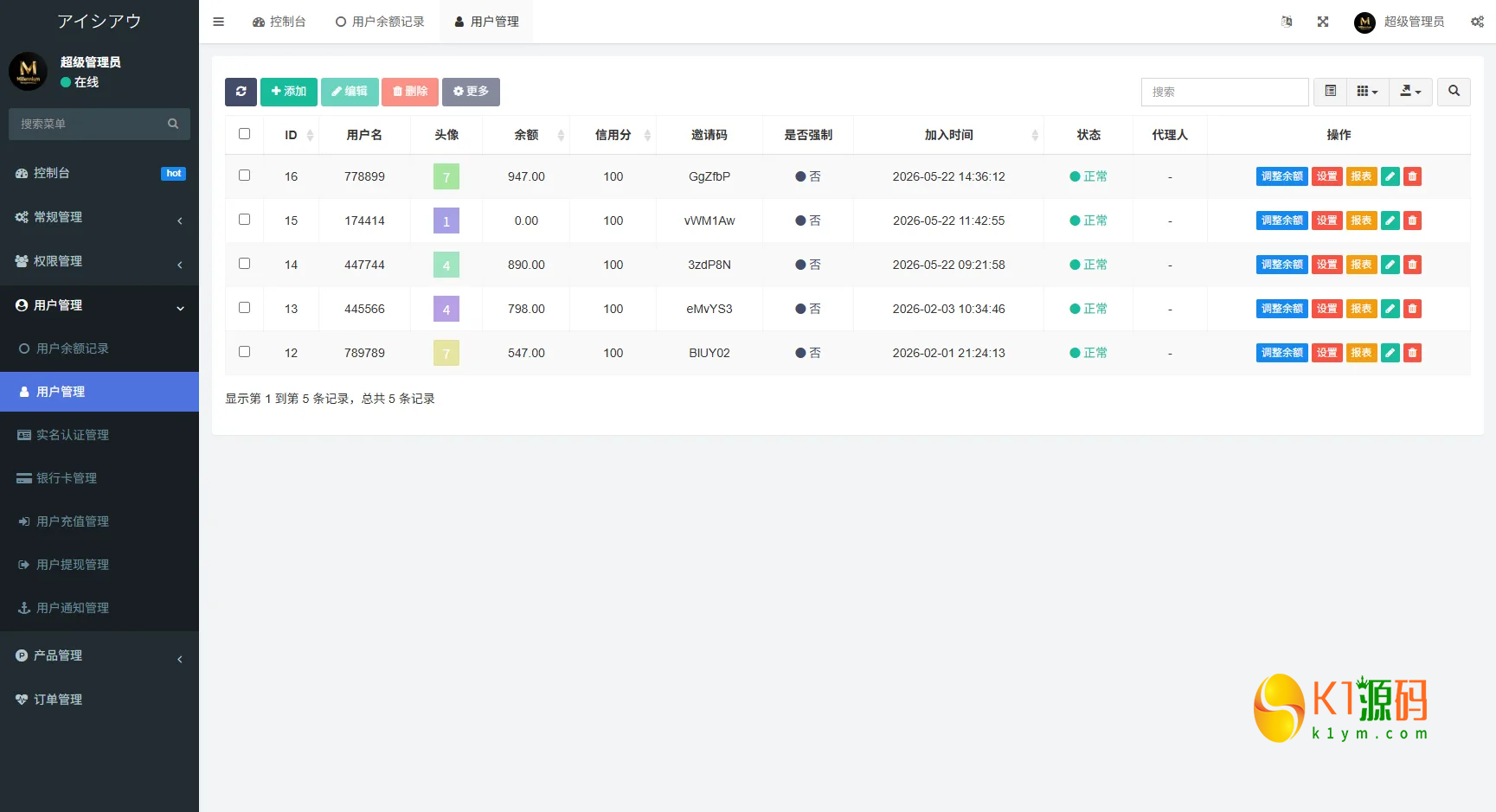The image size is (1496, 812).
Task: Click the 删除 toolbar button
Action: coord(410,92)
